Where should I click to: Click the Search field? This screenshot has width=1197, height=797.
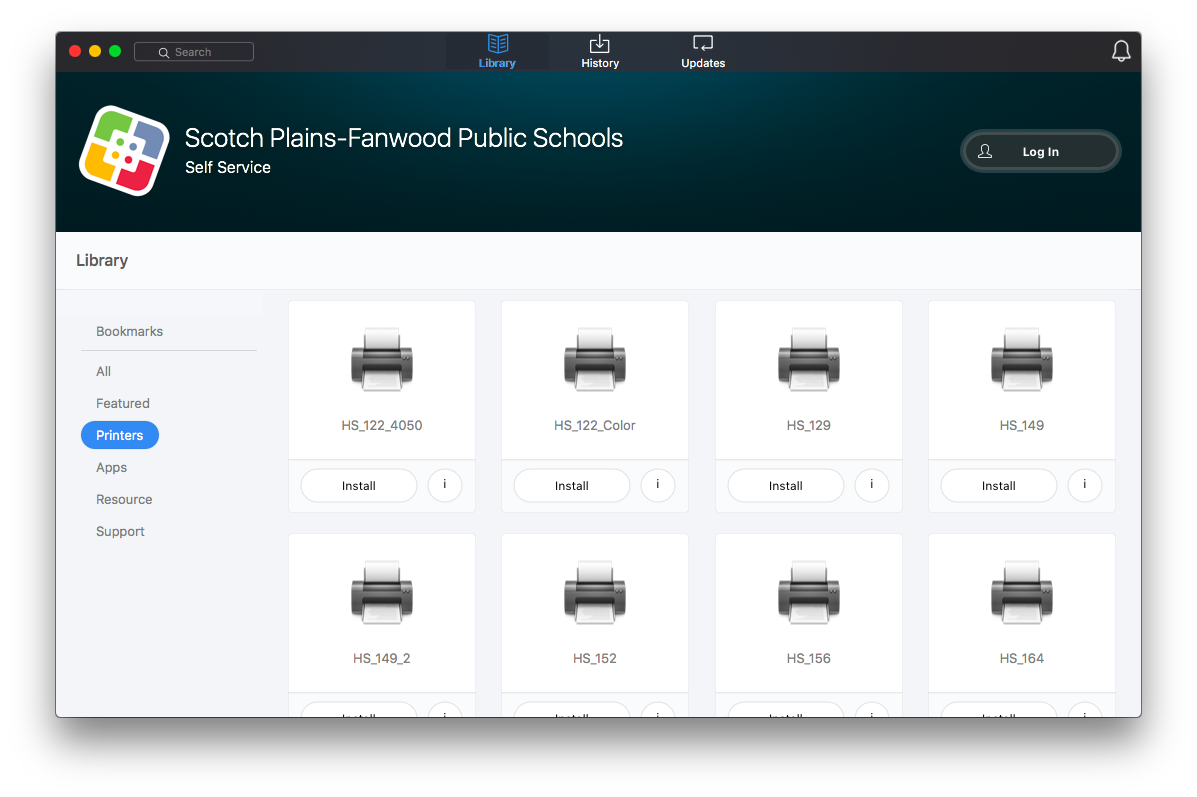click(x=194, y=52)
